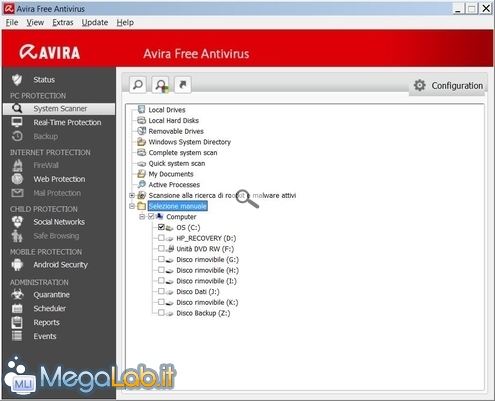Select the Local Hard Disks profile
The height and width of the screenshot is (401, 495).
coord(173,120)
